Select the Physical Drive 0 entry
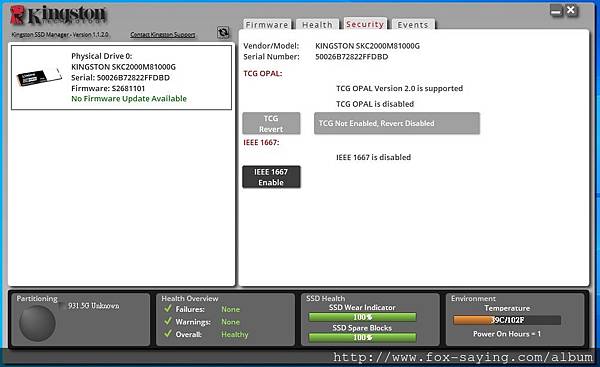 121,77
